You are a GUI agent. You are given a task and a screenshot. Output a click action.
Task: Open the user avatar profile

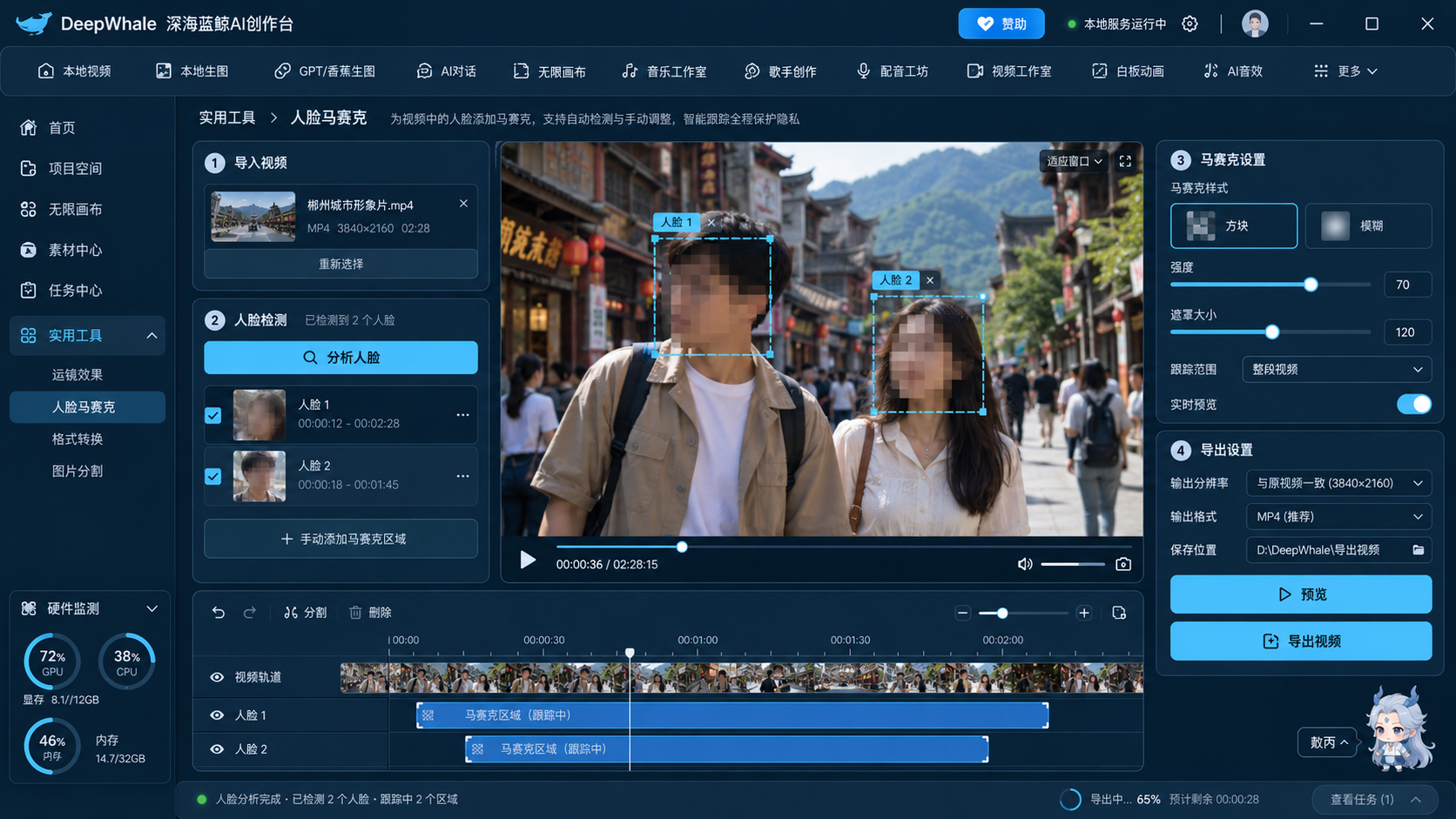[1255, 24]
